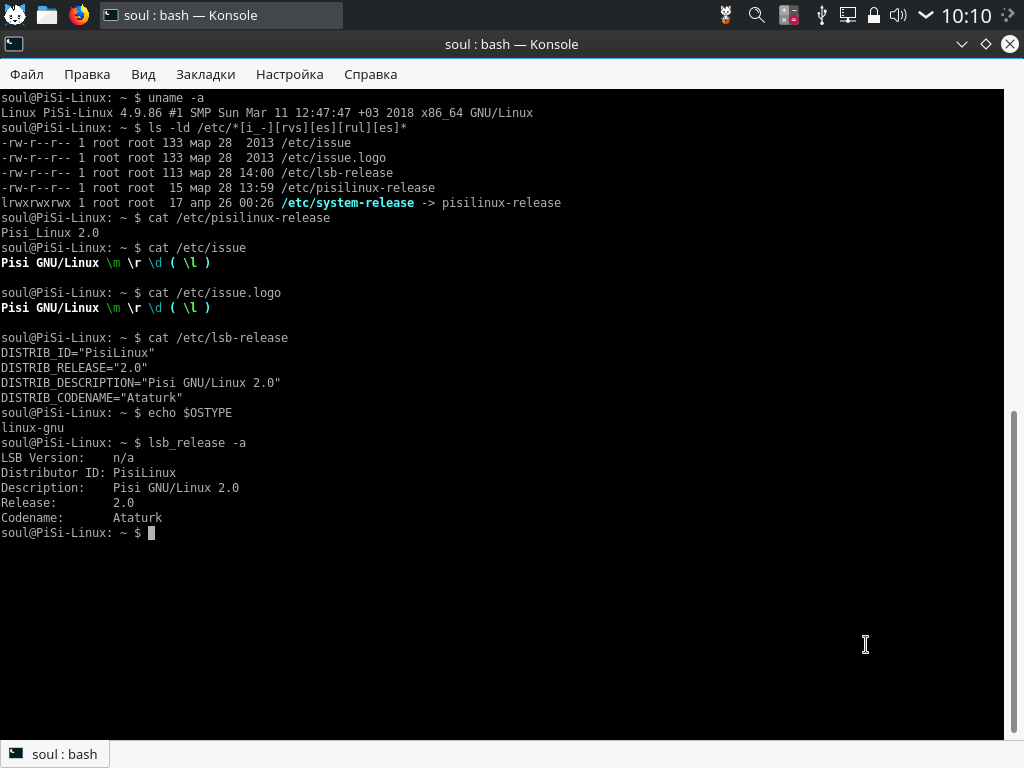Screen dimensions: 1024x768
Task: Click the 'cat /etc/pisilinux-release' command line
Action: click(x=165, y=218)
